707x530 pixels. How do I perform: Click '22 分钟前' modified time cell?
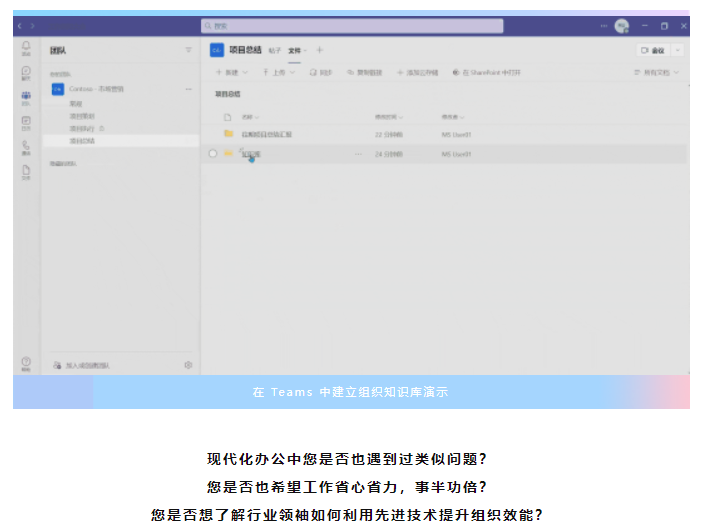pos(389,134)
